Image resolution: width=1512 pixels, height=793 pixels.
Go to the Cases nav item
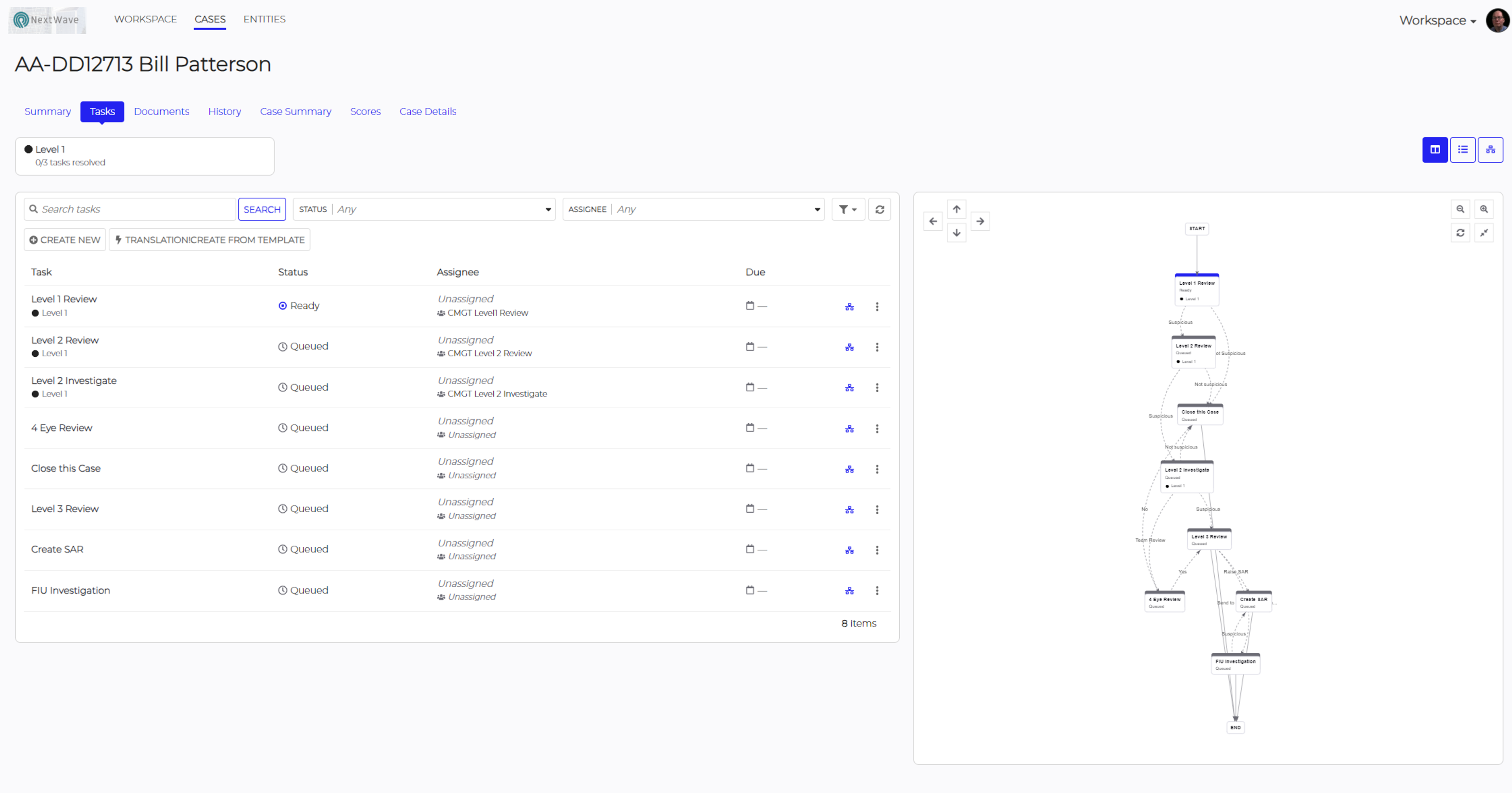pyautogui.click(x=210, y=19)
